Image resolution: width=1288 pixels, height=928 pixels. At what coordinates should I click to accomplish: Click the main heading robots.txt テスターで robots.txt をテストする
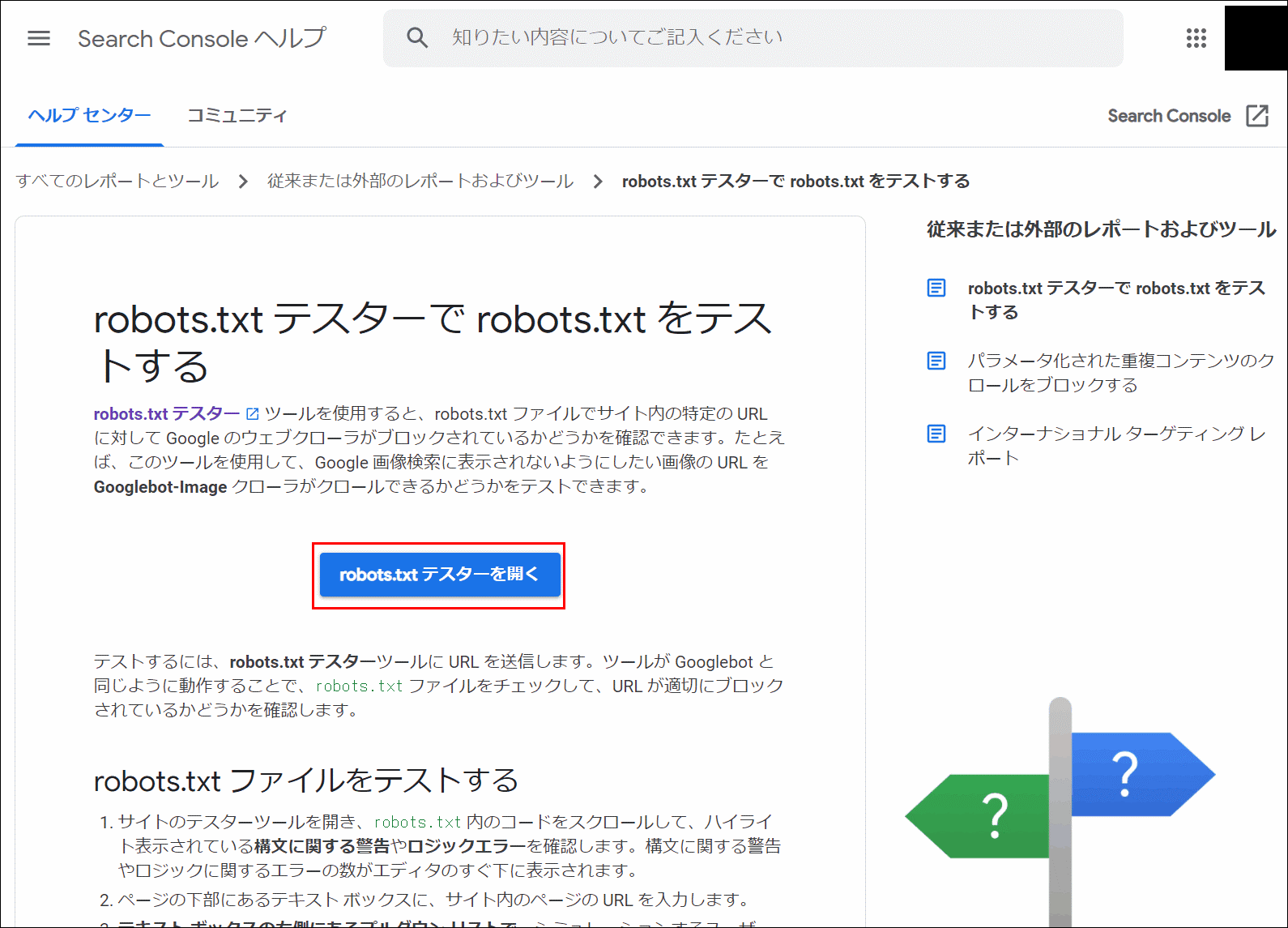[433, 342]
